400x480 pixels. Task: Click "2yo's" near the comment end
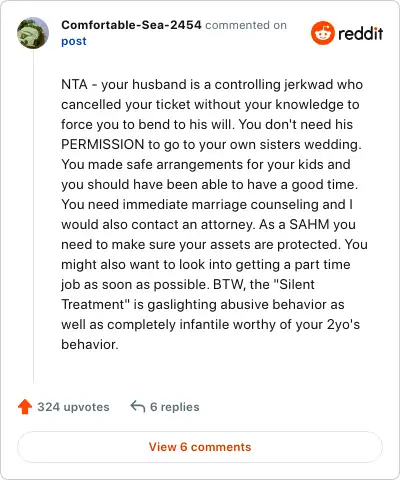click(x=343, y=325)
